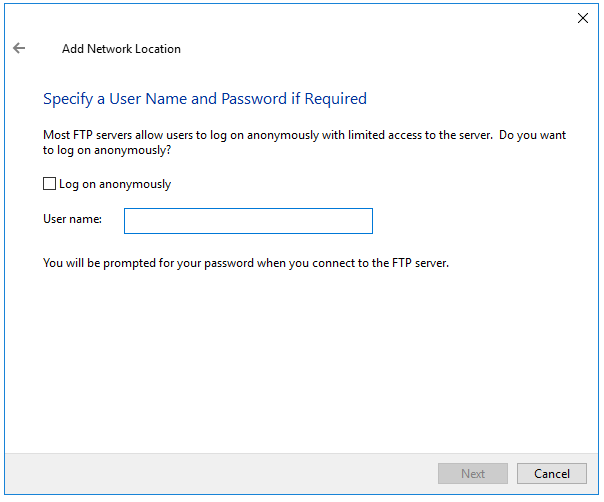Close the Add Network Location window
The image size is (604, 502).
point(583,18)
